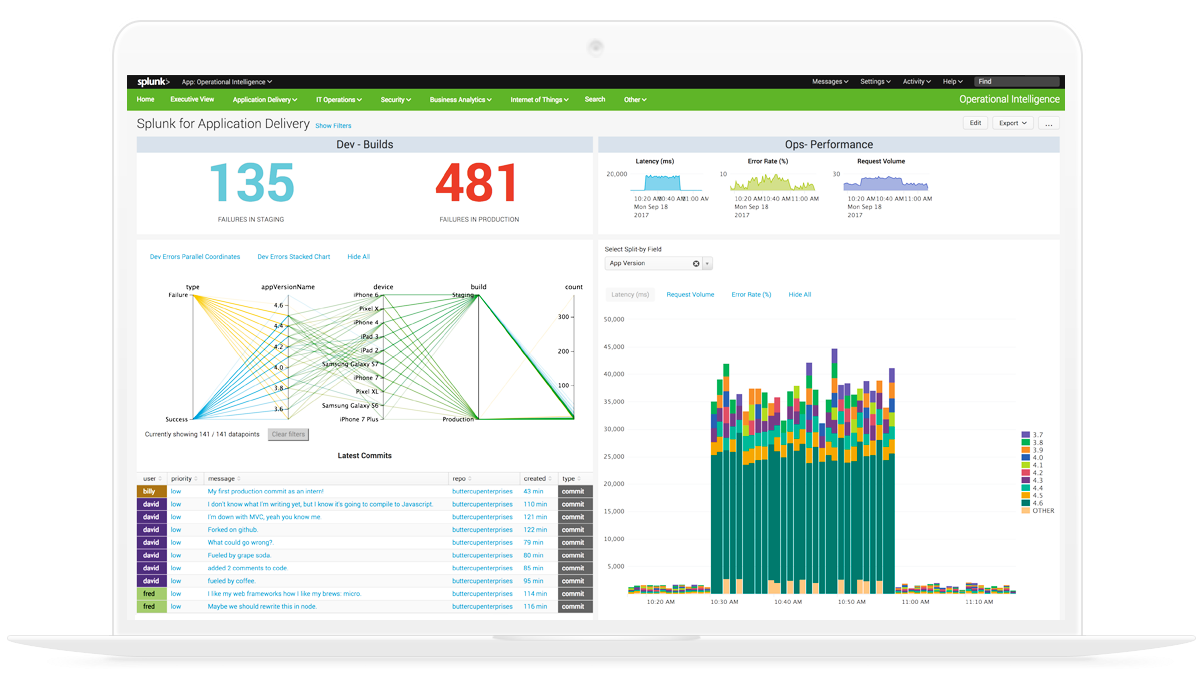Click the Edit button

975,122
